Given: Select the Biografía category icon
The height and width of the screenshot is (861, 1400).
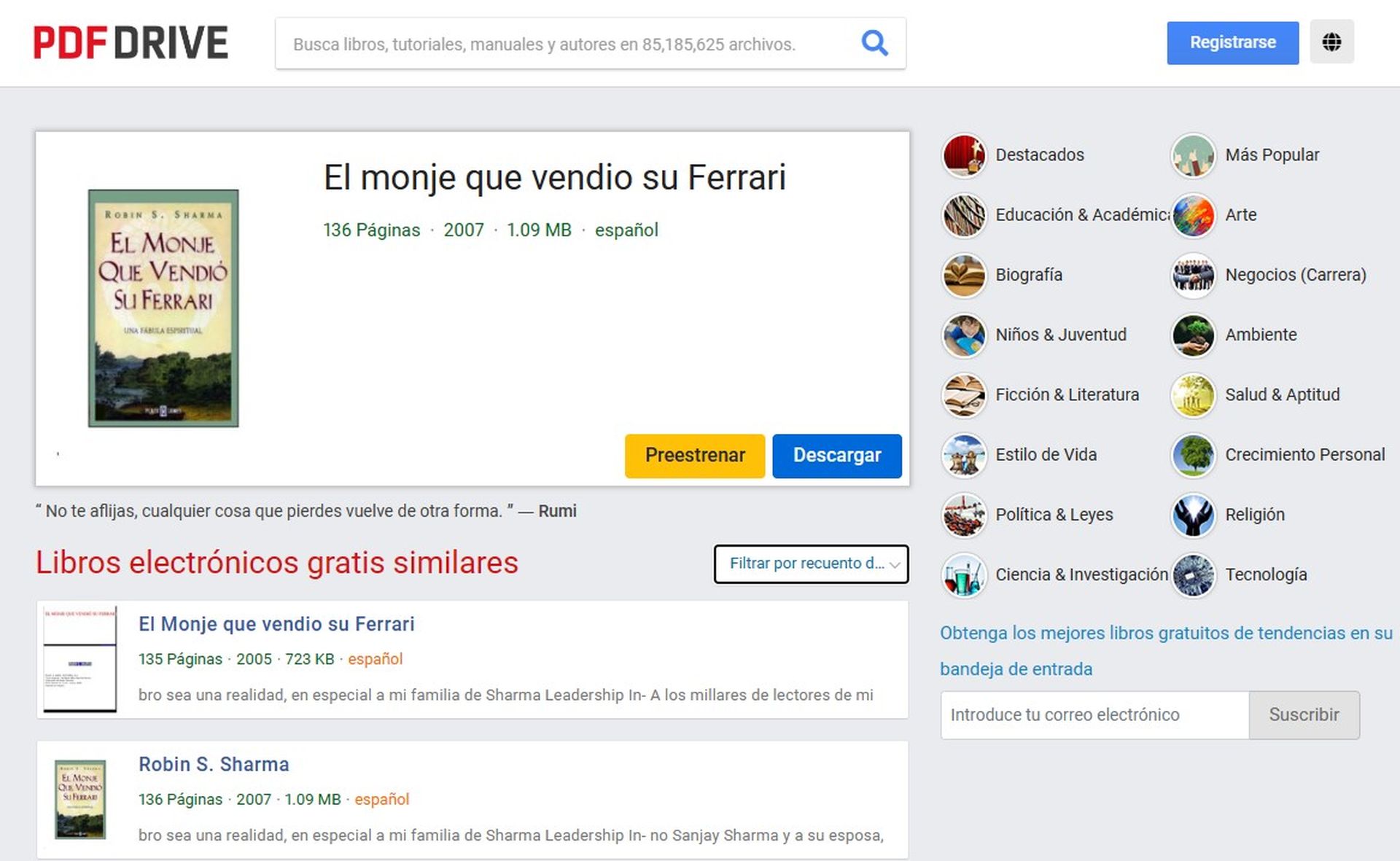Looking at the screenshot, I should 964,275.
